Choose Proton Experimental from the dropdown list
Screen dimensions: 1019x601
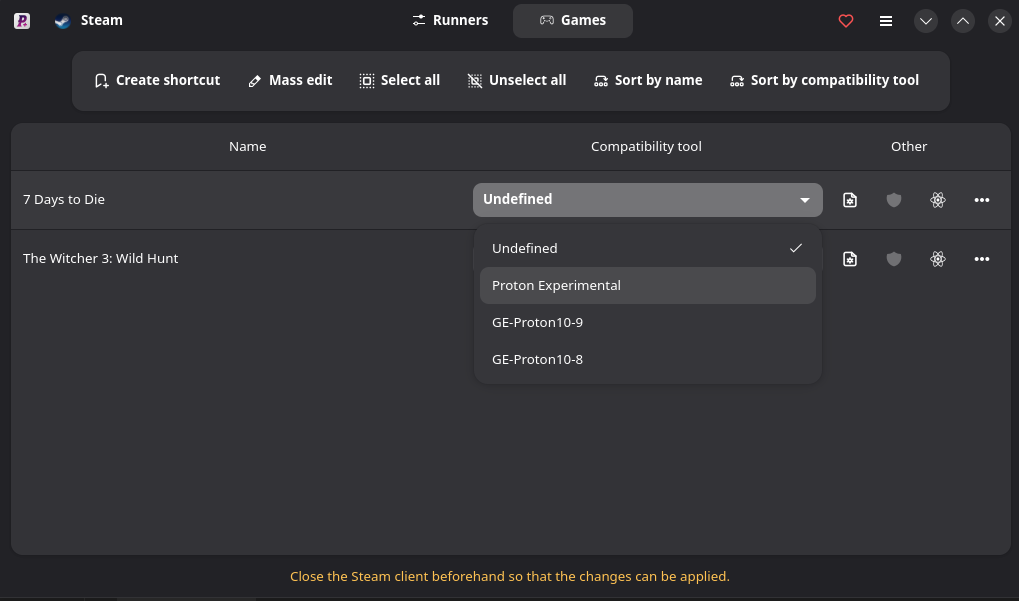tap(647, 285)
